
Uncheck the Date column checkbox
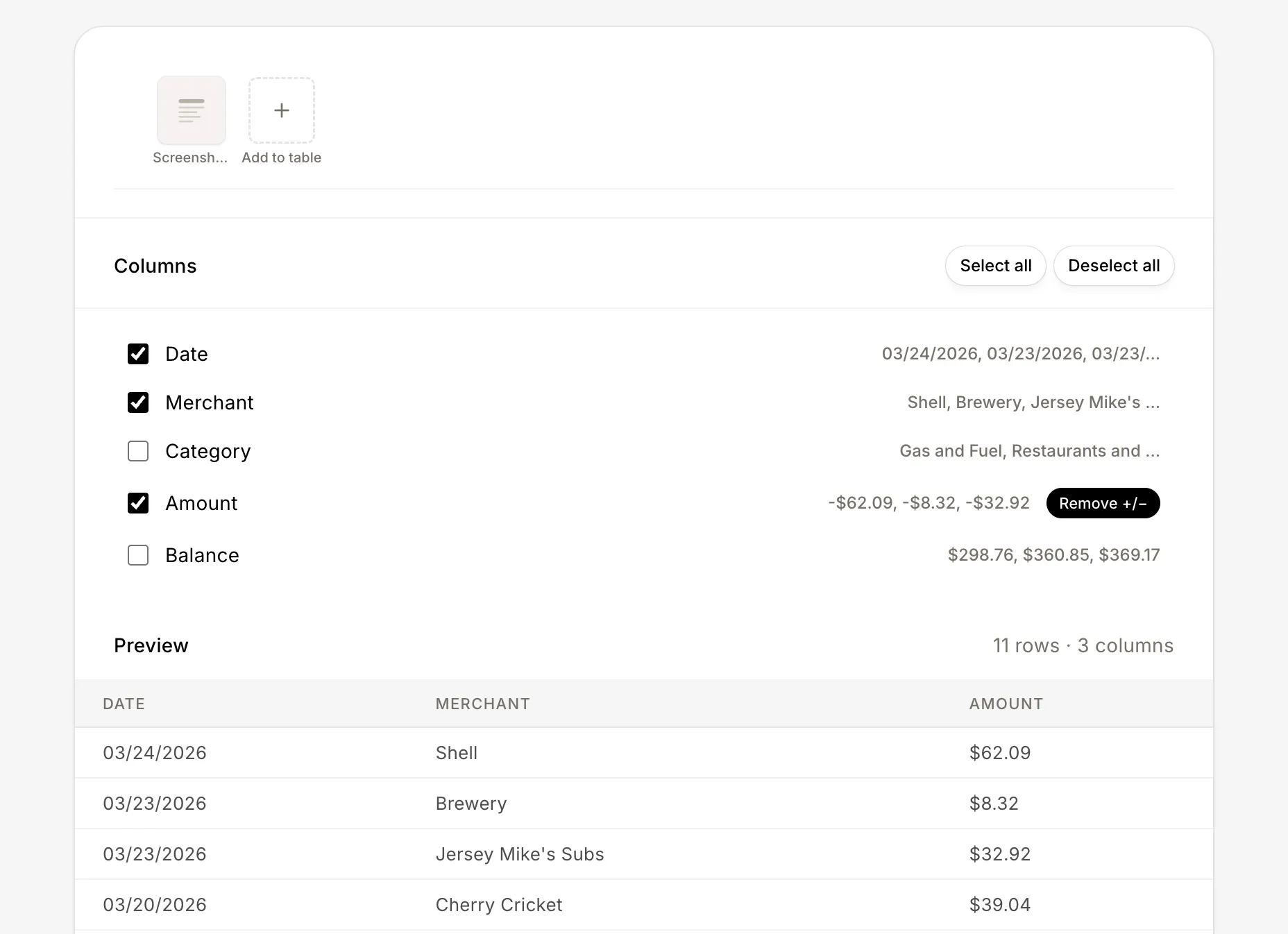138,354
